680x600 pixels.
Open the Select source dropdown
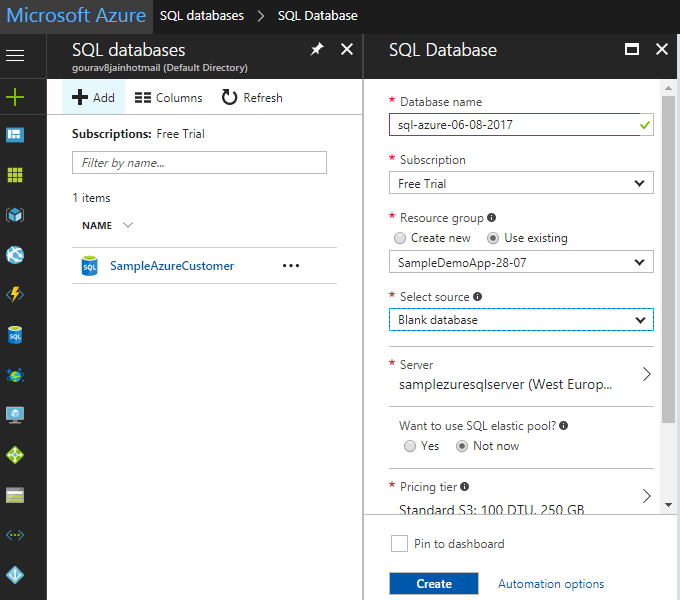pos(520,320)
